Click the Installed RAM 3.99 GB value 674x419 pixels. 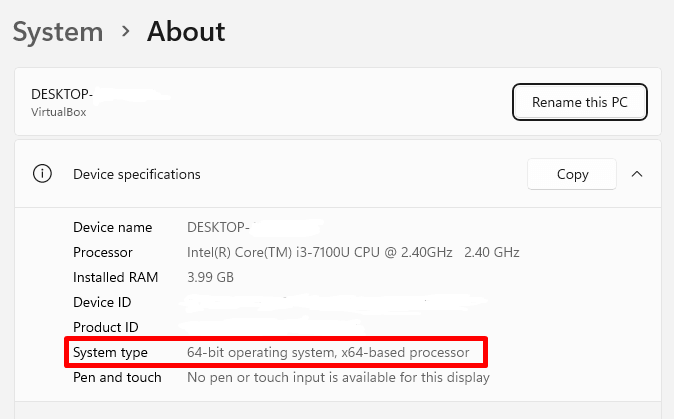(210, 277)
